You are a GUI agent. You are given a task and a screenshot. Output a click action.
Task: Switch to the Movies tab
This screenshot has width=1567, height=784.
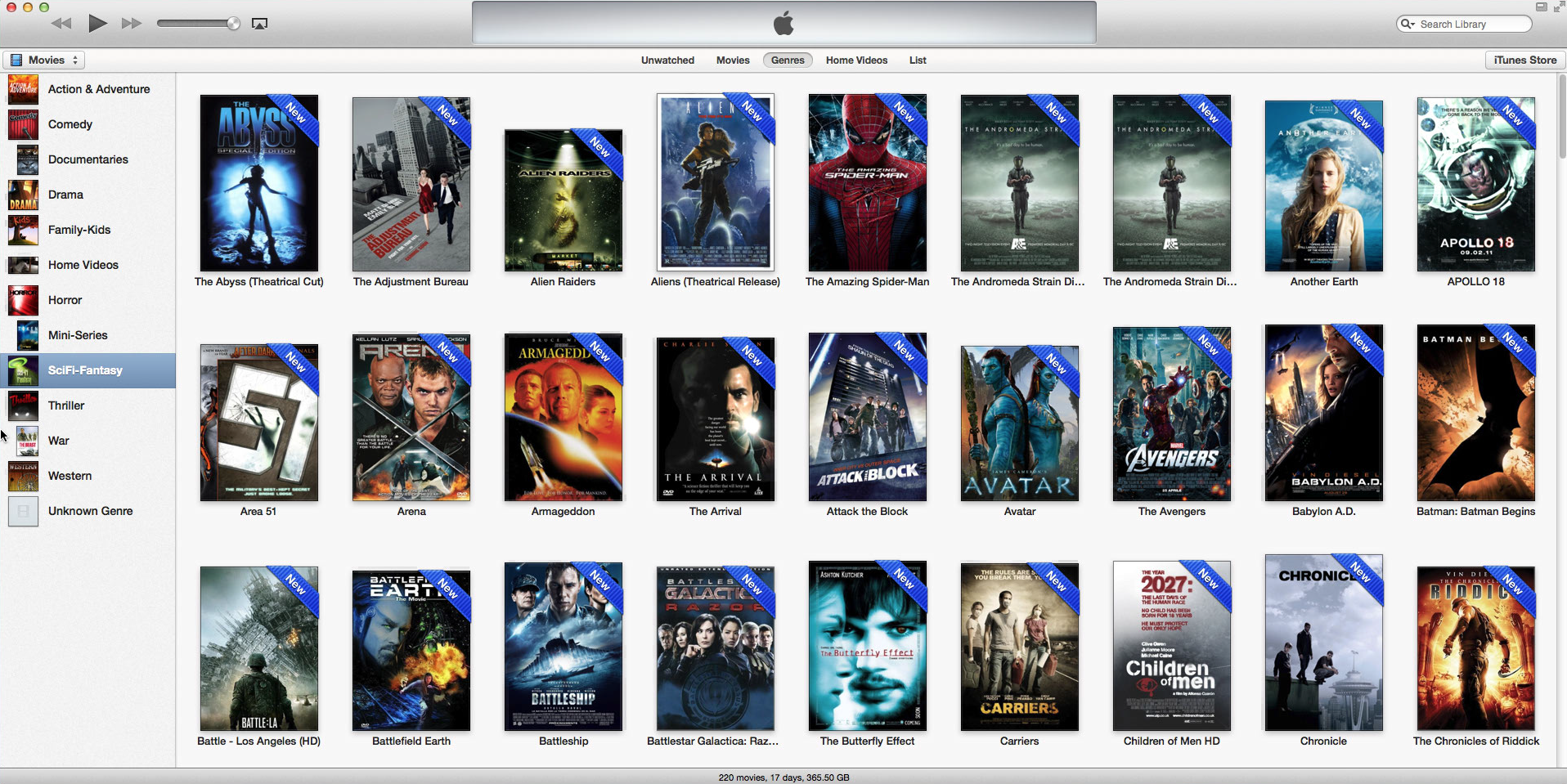tap(733, 60)
